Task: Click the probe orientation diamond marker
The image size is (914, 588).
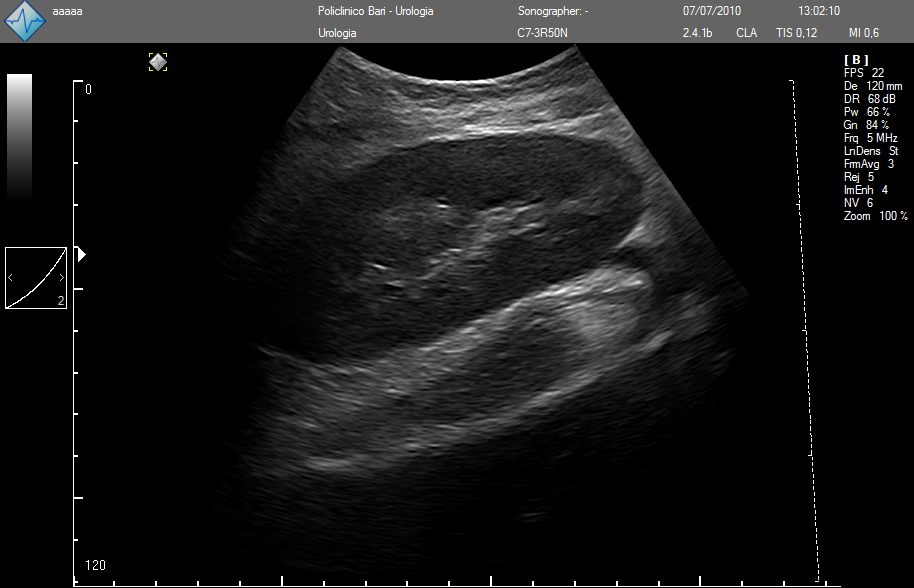Action: [x=157, y=62]
